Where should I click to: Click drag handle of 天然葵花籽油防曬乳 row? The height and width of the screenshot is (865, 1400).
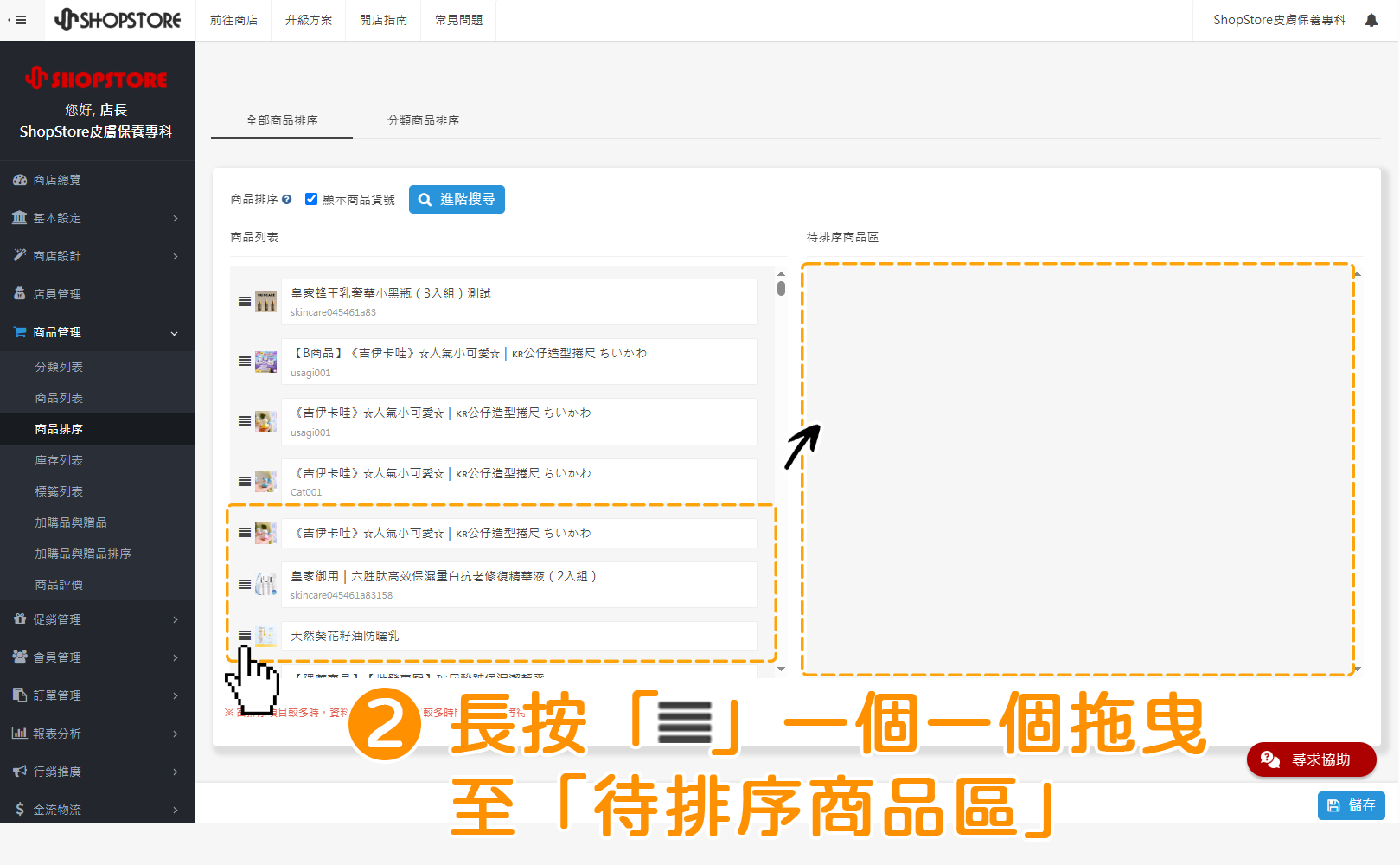click(245, 636)
